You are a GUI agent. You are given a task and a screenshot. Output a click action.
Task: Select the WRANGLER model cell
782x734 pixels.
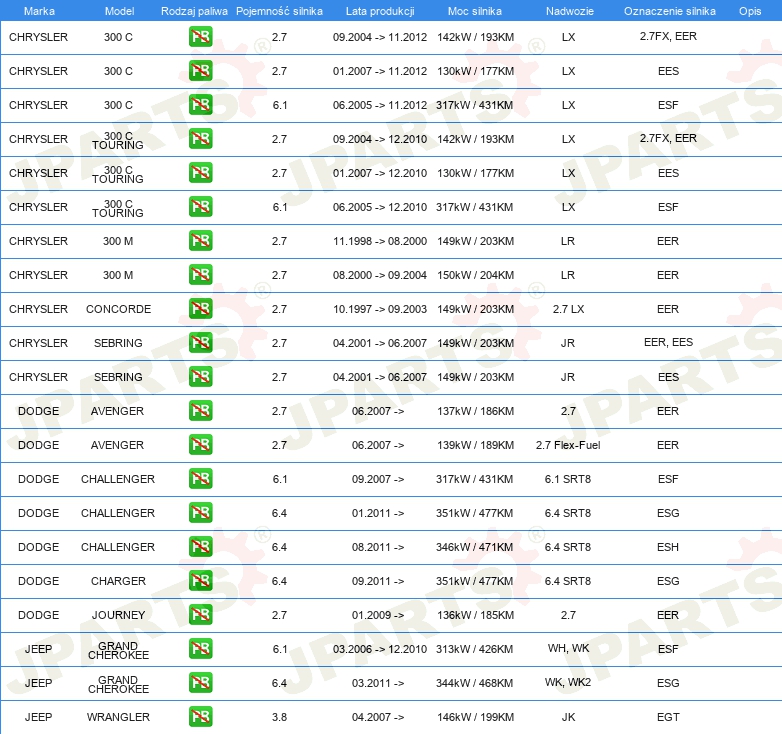[x=118, y=717]
